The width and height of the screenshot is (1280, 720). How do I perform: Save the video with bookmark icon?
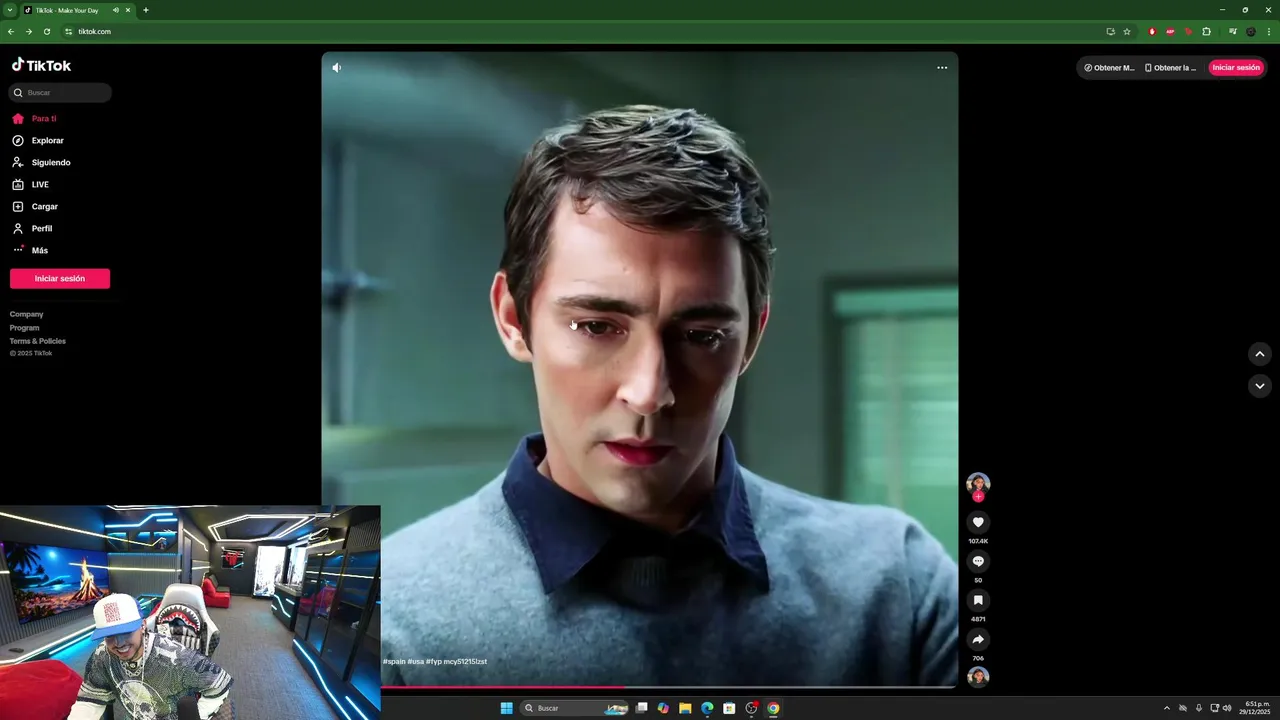pos(978,600)
